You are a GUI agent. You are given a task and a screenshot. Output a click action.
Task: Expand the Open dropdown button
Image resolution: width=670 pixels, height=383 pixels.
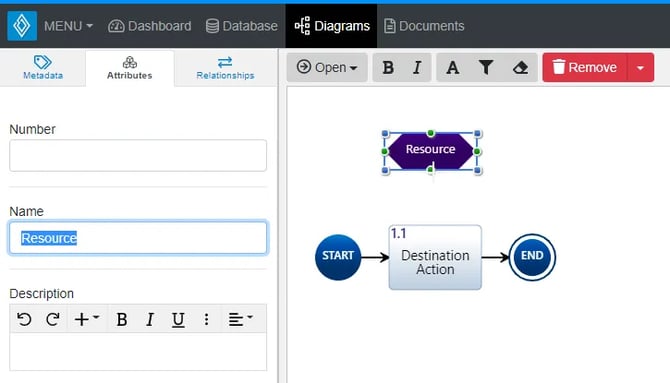tap(327, 68)
